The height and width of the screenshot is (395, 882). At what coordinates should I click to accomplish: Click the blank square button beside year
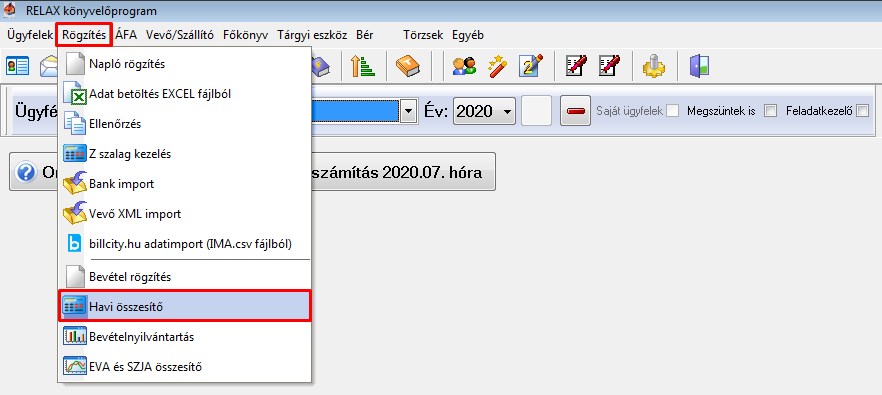click(537, 111)
